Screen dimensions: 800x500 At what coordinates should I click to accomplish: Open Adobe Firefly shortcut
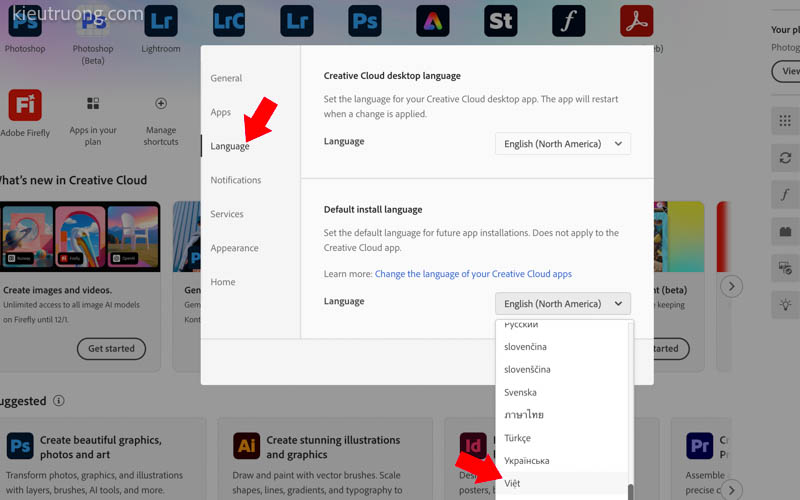tap(25, 105)
